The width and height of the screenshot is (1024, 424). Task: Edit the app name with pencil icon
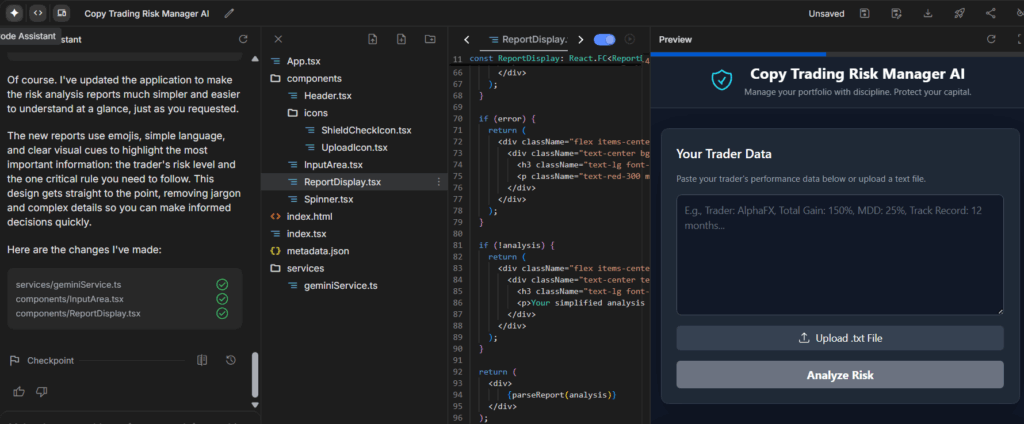229,13
